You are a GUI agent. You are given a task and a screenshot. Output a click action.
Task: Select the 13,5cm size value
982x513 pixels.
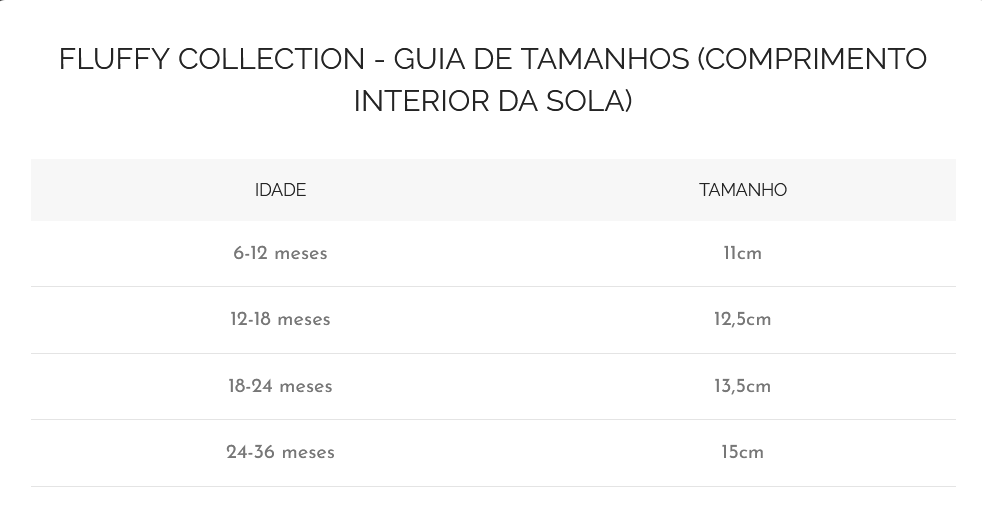coord(743,387)
